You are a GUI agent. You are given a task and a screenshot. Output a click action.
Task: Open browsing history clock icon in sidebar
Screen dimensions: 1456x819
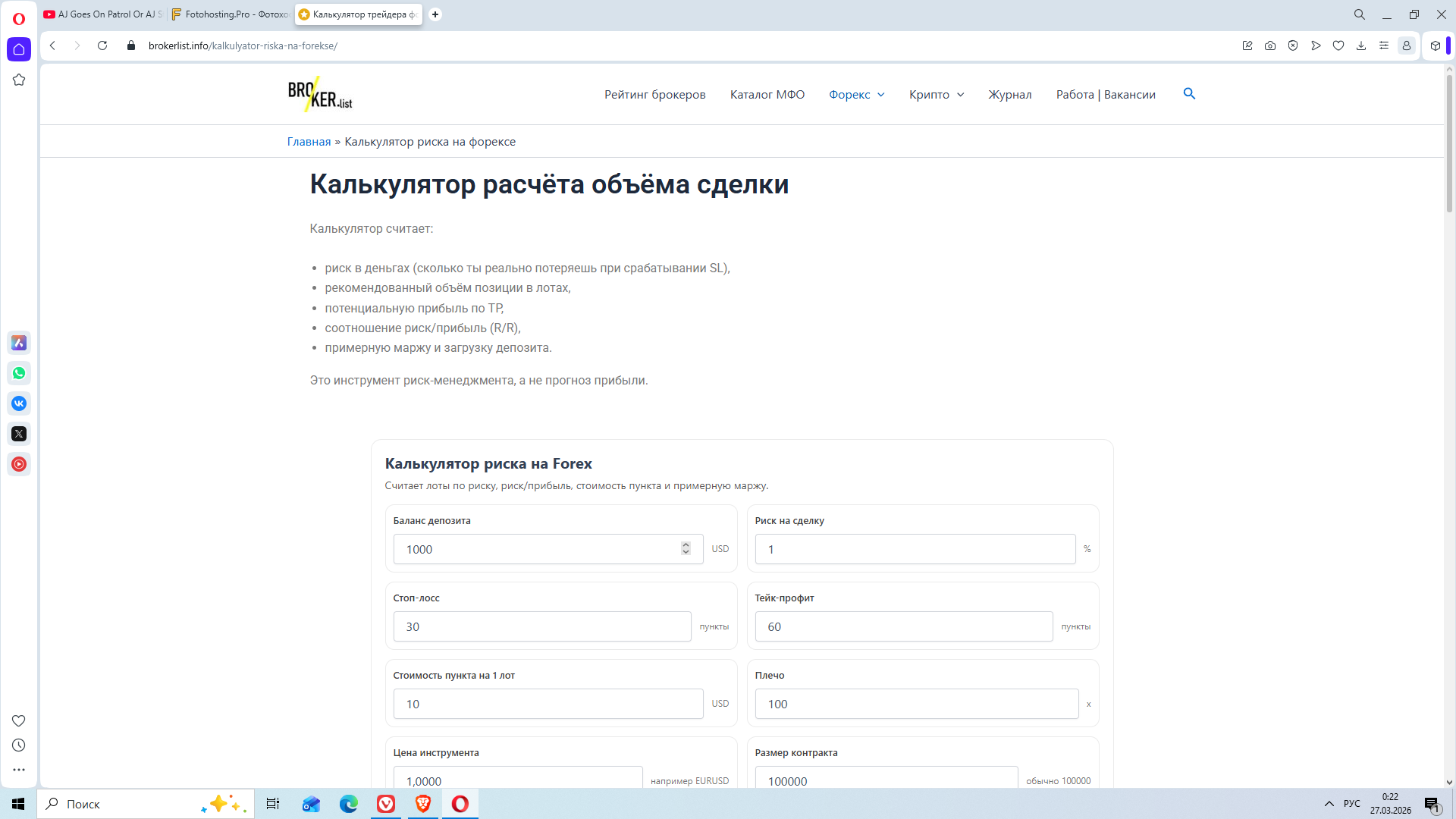coord(19,745)
